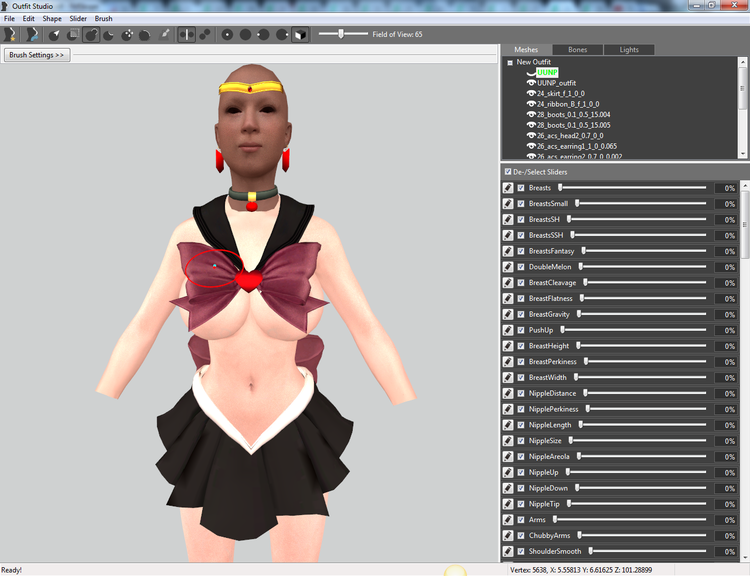Toggle X-Mirror symmetry brush icon

pyautogui.click(x=187, y=34)
